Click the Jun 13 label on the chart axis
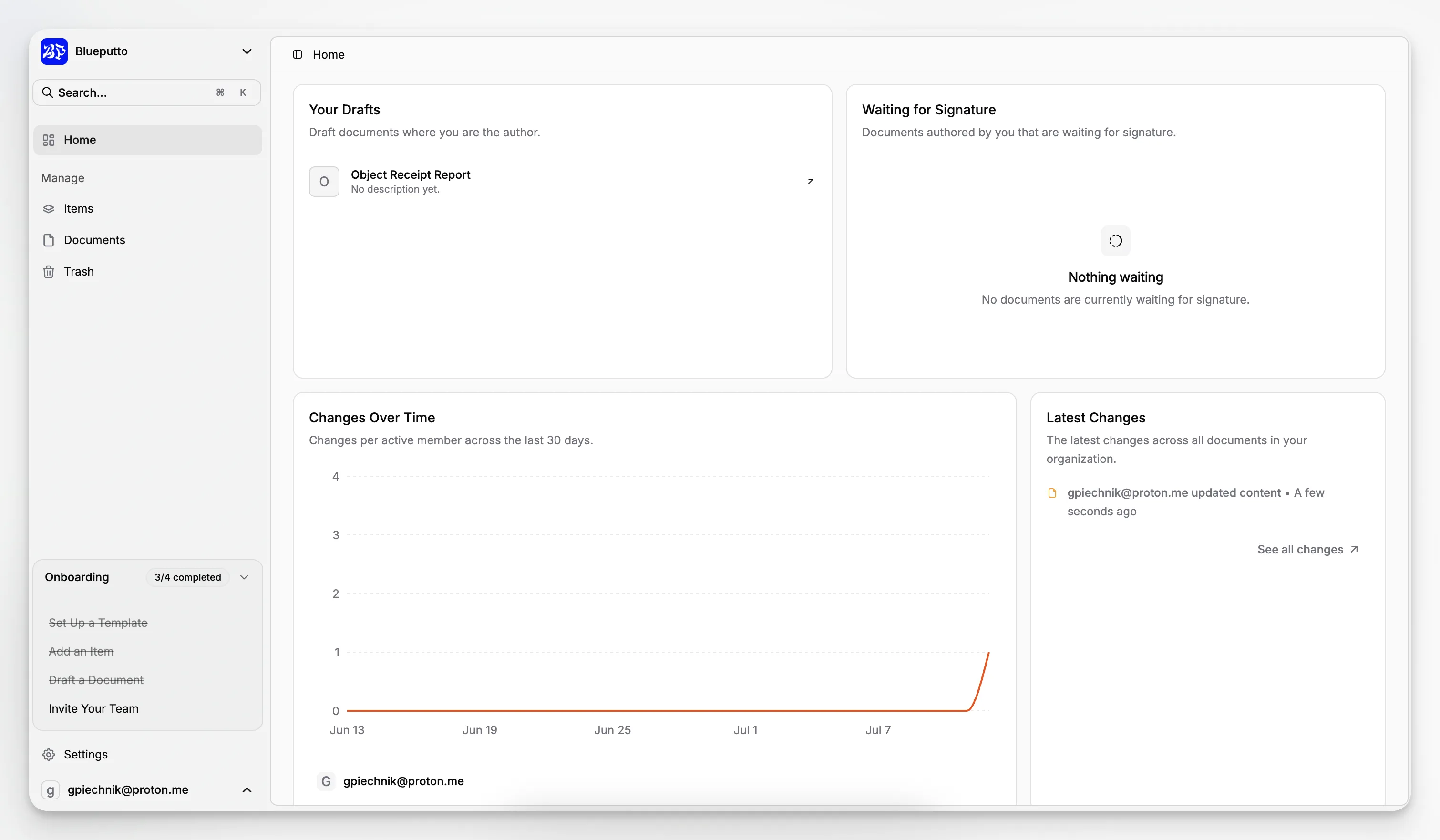1440x840 pixels. (x=347, y=730)
